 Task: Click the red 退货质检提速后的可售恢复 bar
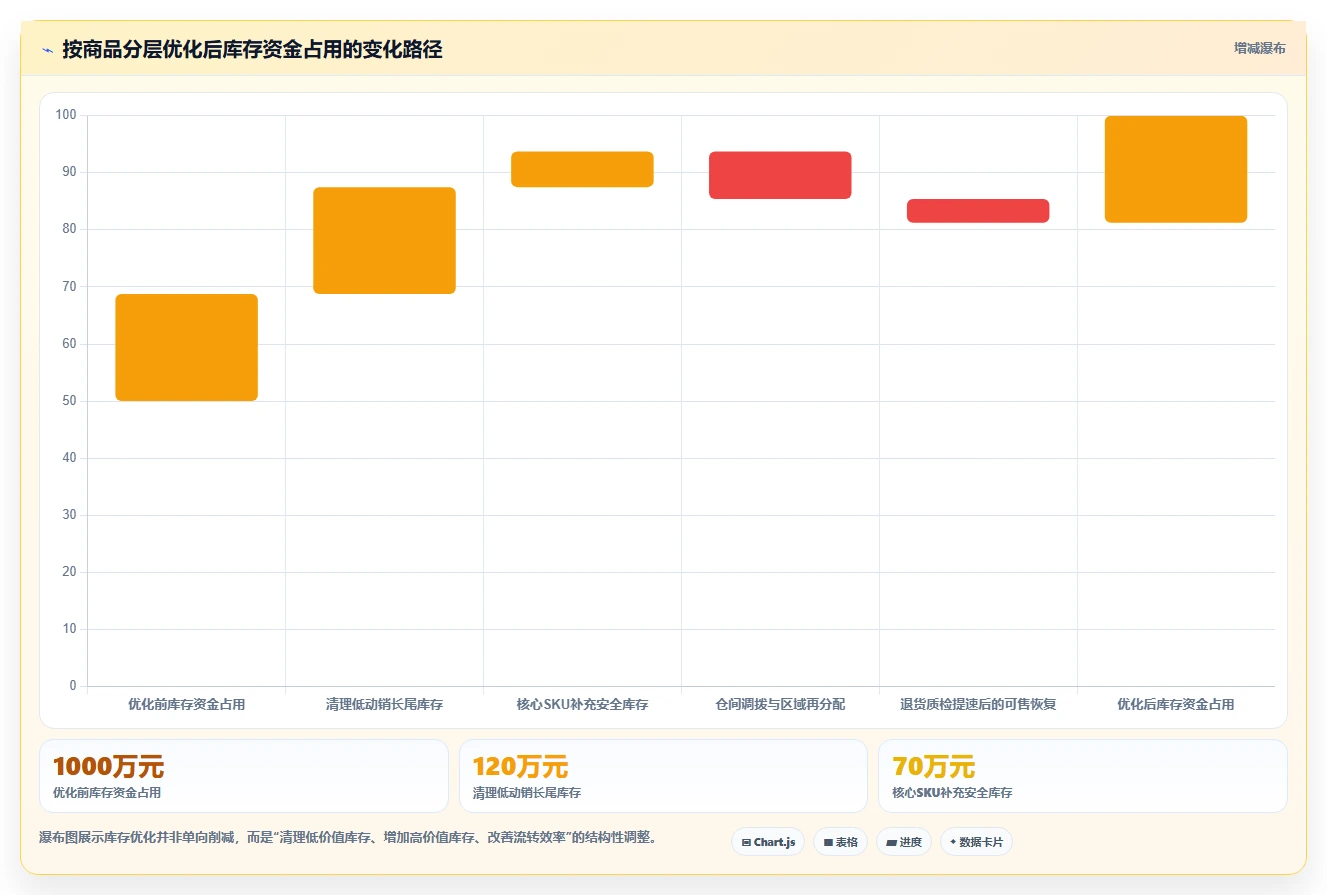978,211
